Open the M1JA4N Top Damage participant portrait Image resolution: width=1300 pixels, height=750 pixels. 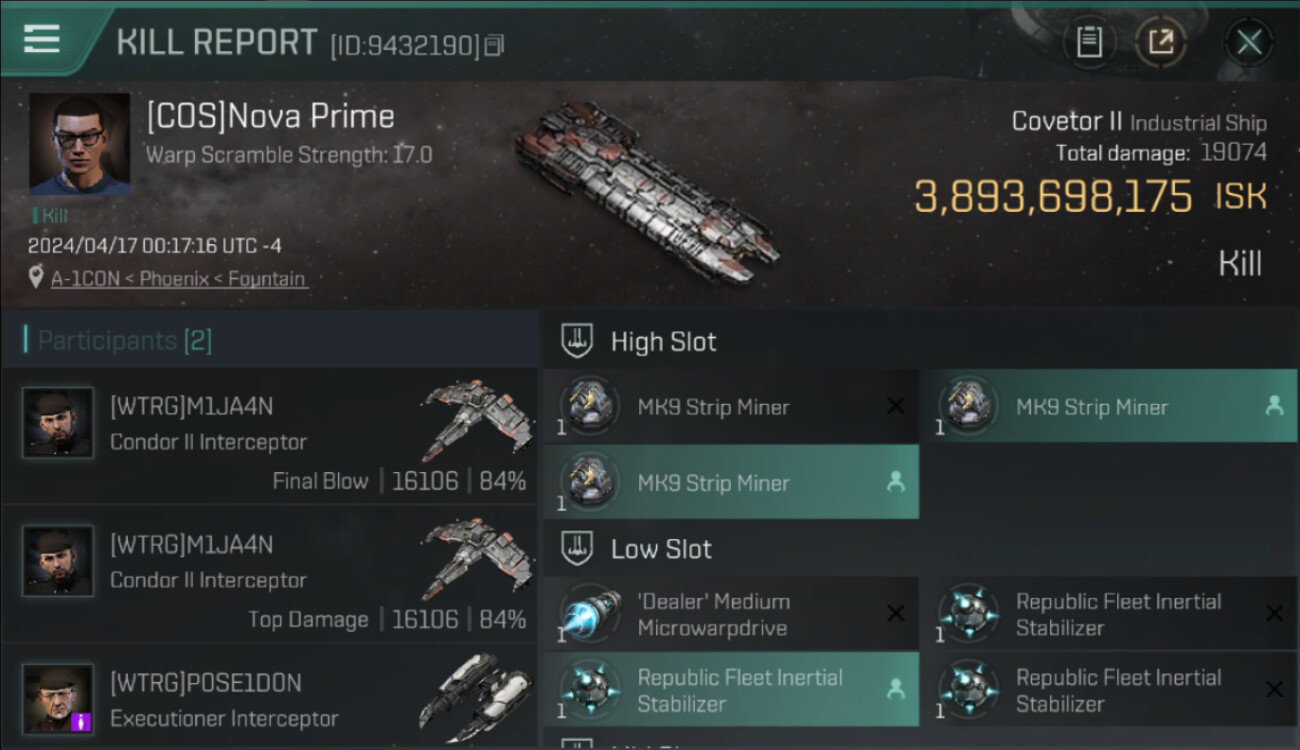[58, 562]
